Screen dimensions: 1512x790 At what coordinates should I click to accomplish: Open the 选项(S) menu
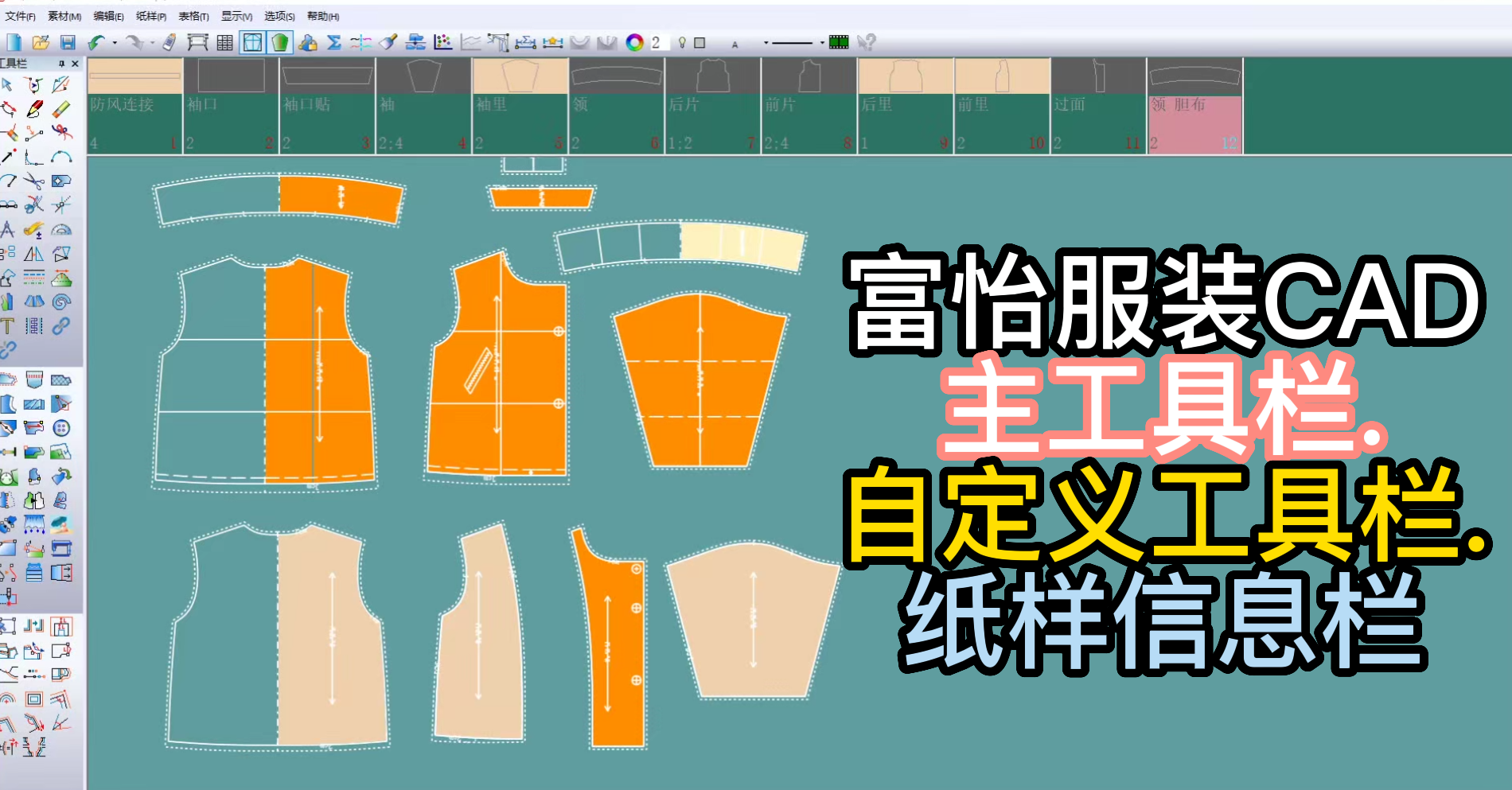[x=279, y=16]
